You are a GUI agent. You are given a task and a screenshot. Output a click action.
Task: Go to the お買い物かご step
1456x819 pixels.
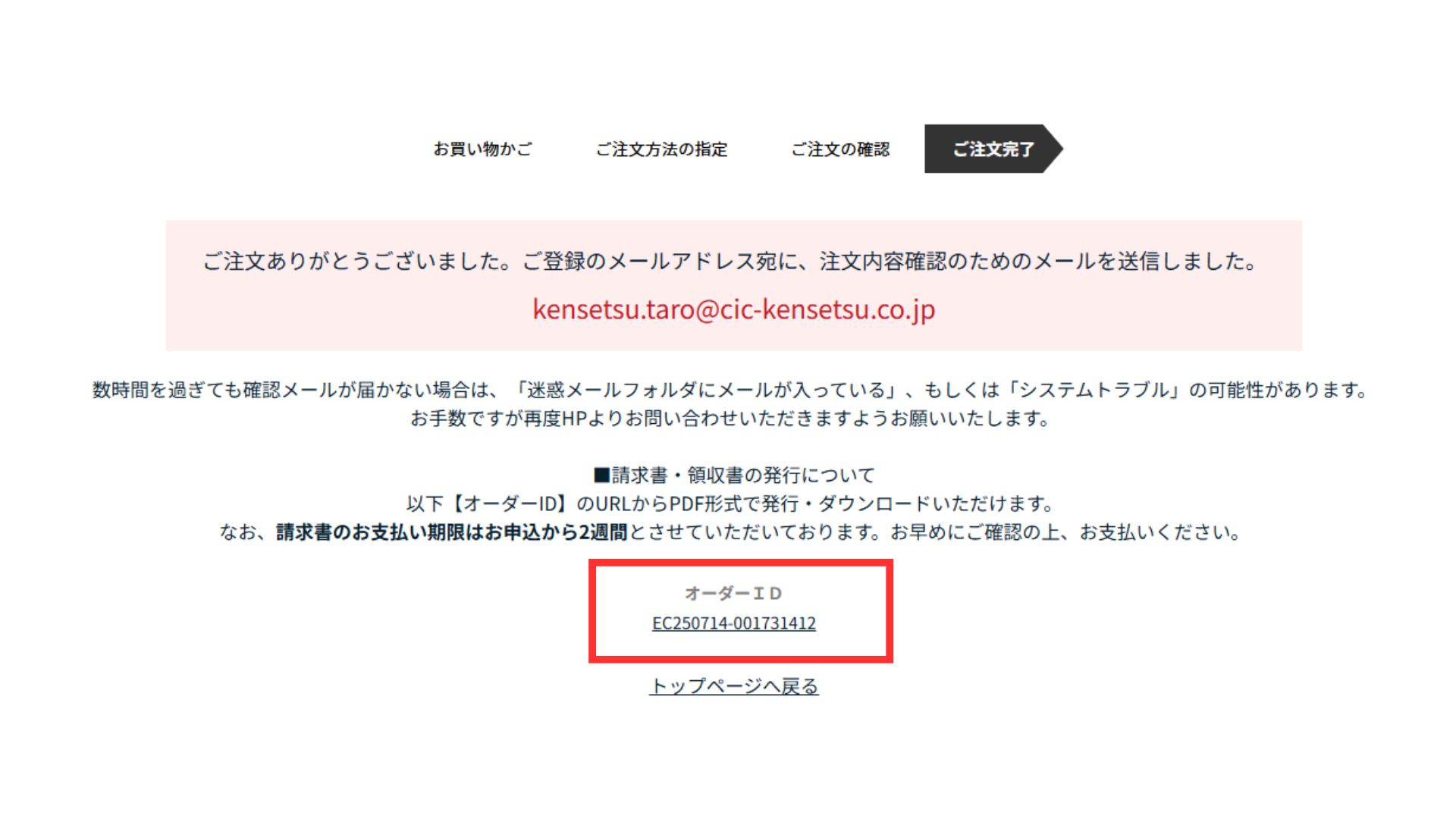pyautogui.click(x=482, y=149)
